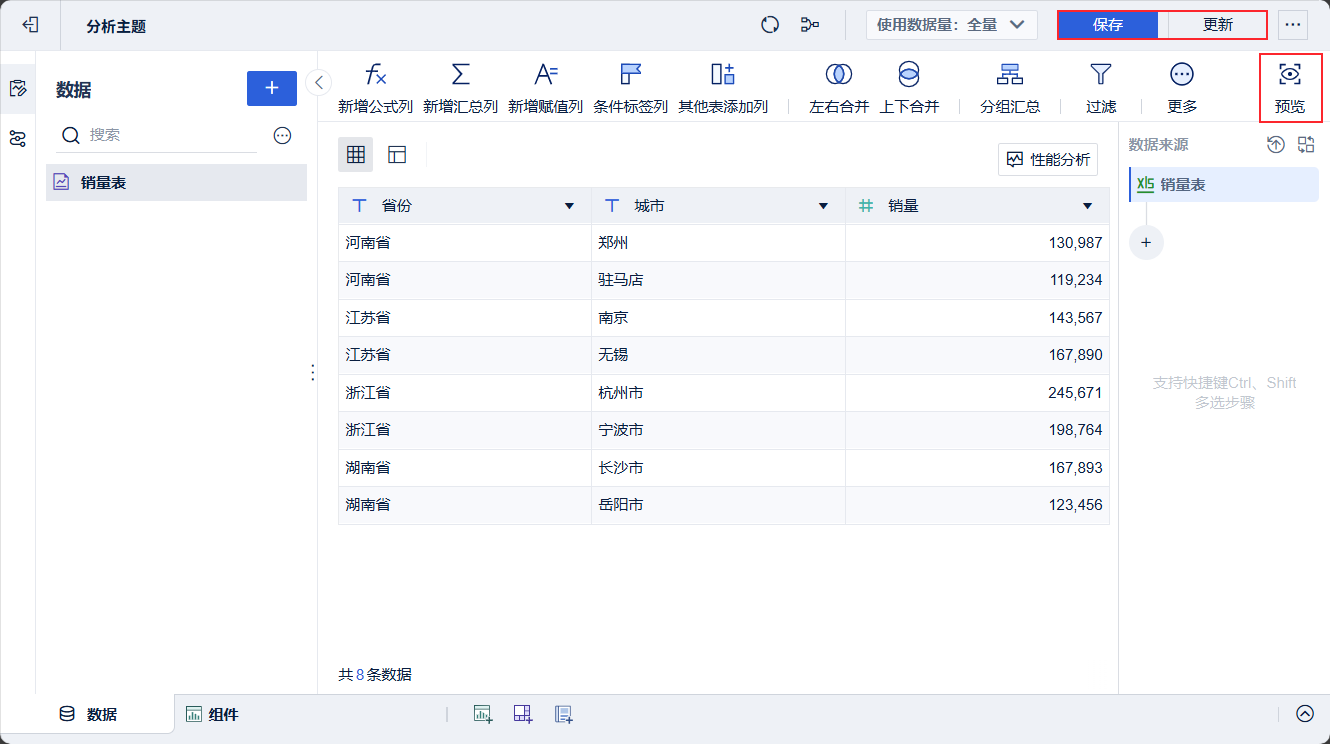This screenshot has width=1330, height=744.
Task: Add a step with the plus circle
Action: click(1146, 243)
